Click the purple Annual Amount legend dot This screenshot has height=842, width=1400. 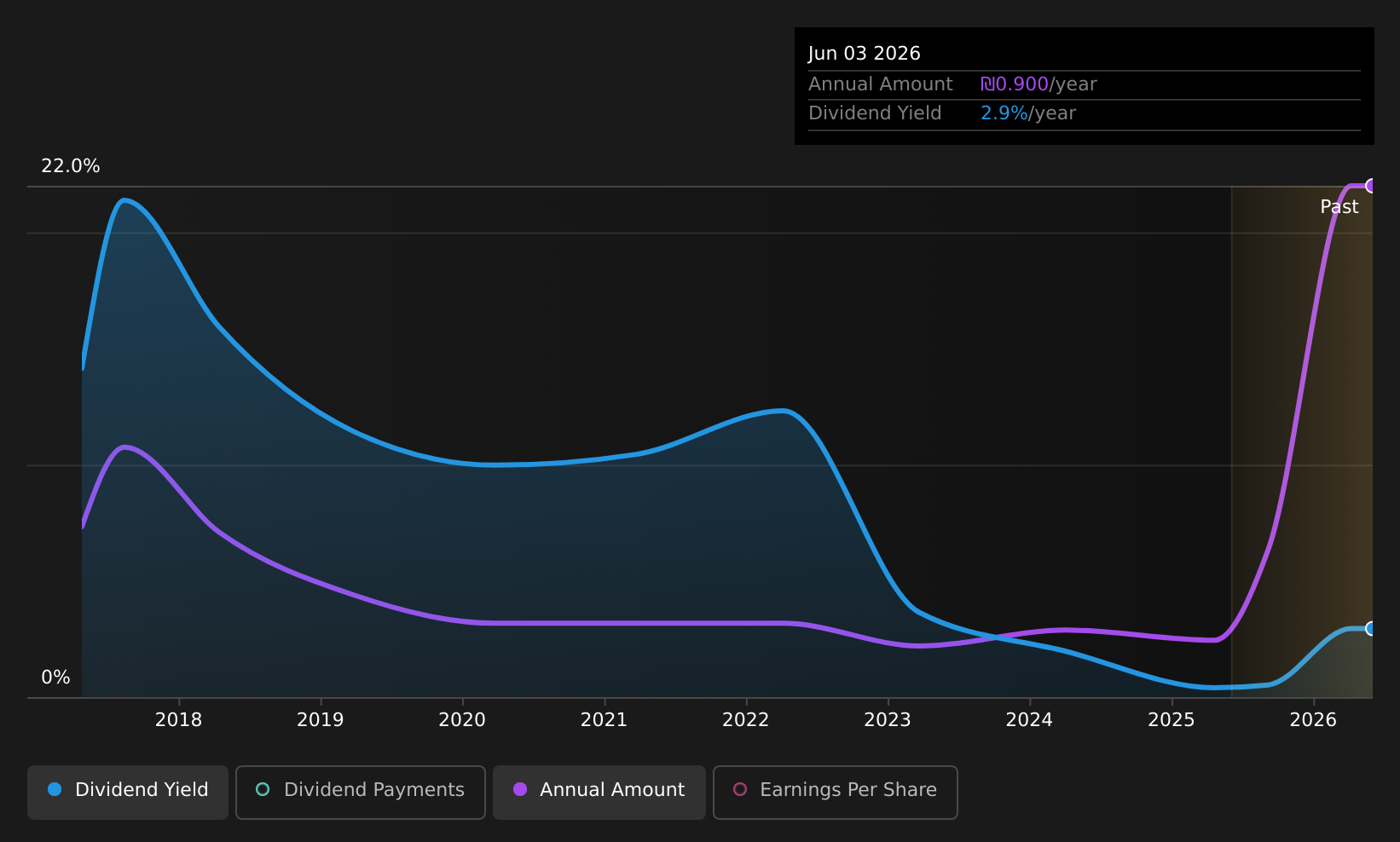[x=520, y=789]
